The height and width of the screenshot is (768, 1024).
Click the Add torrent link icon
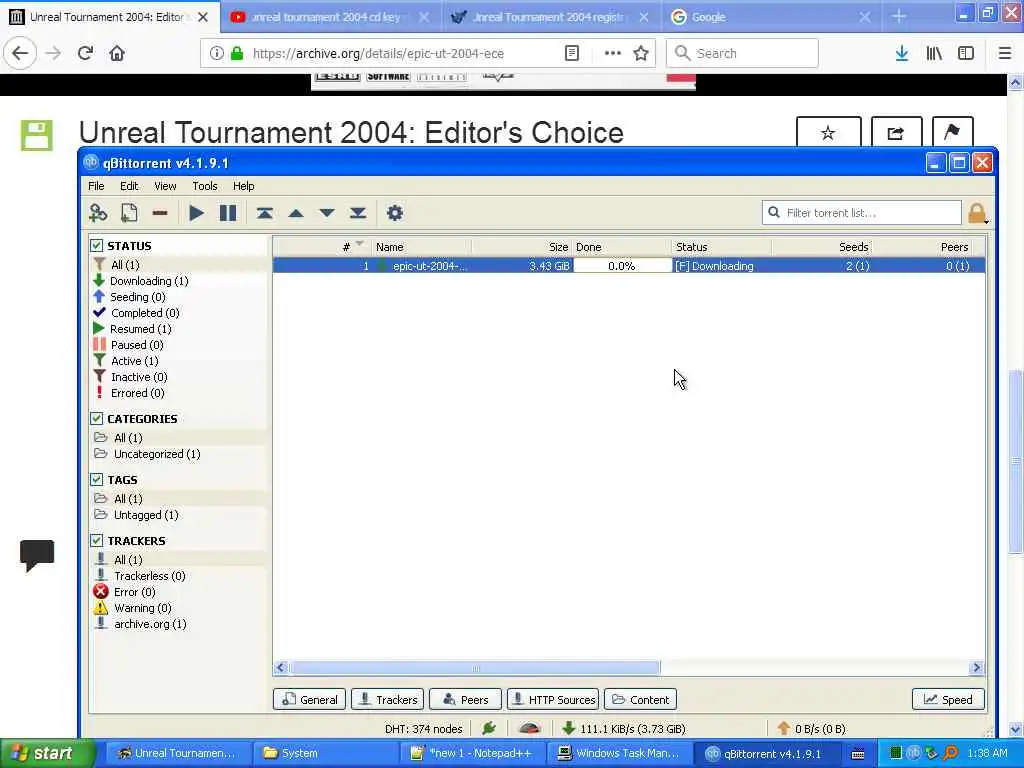[x=98, y=213]
